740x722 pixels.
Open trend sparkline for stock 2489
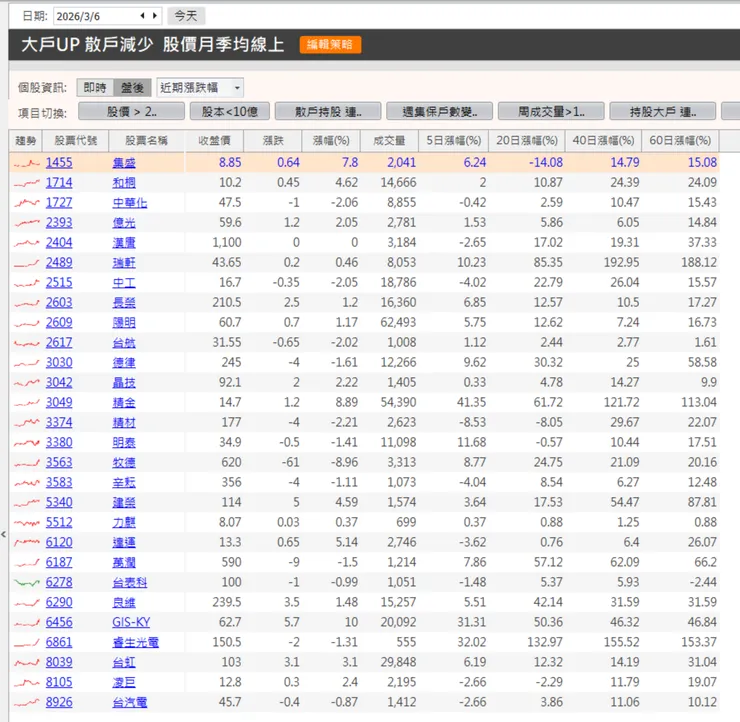click(27, 263)
